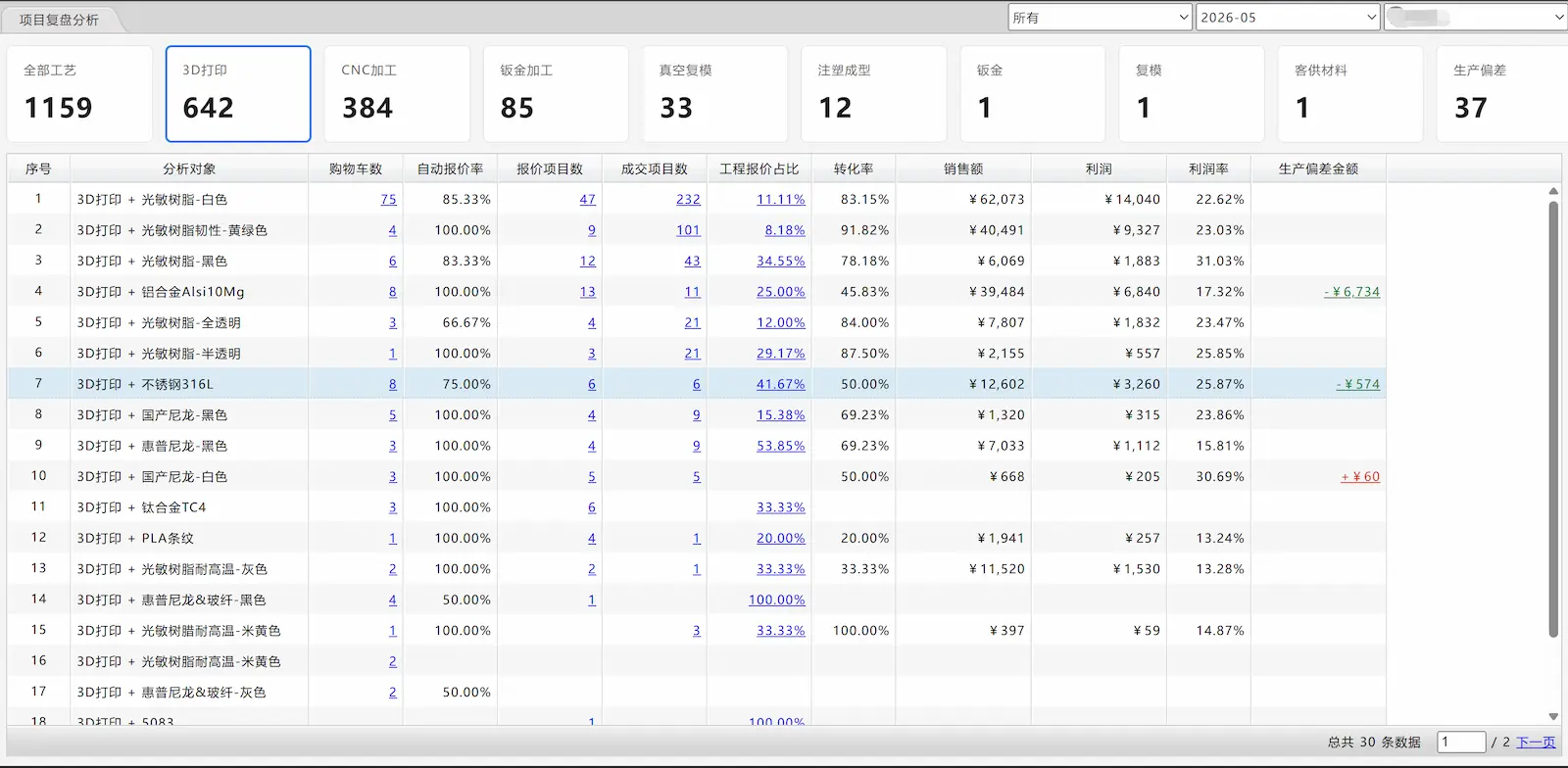Image resolution: width=1568 pixels, height=768 pixels.
Task: Select the 客供材料 card
Action: (1350, 94)
